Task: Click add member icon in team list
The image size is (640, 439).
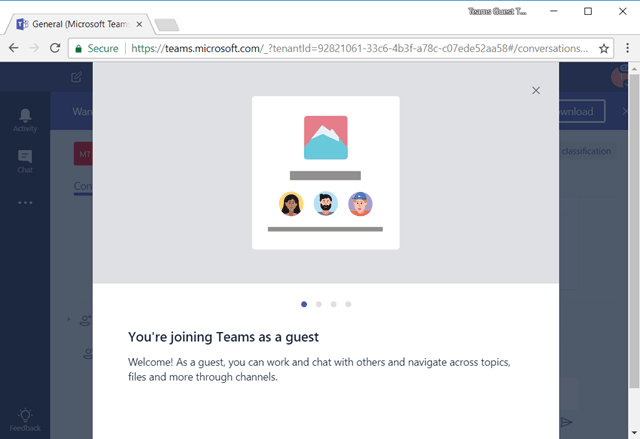Action: 85,321
